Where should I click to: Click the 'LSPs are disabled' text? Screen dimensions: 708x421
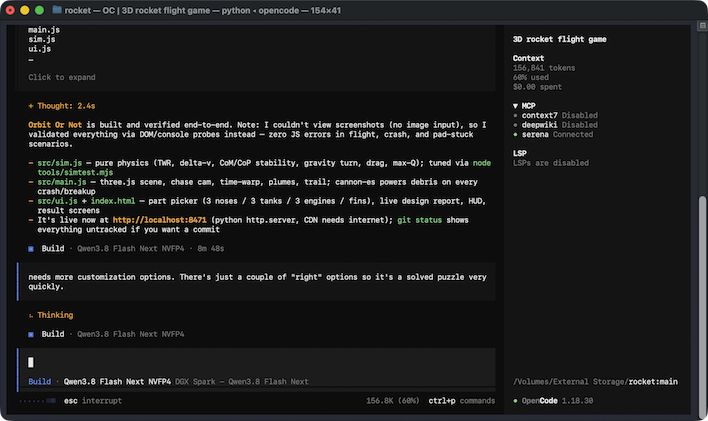(551, 163)
